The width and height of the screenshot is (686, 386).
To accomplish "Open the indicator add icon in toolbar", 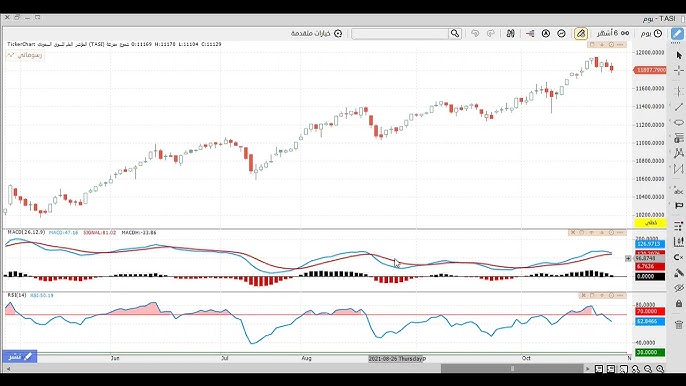I will pos(530,34).
